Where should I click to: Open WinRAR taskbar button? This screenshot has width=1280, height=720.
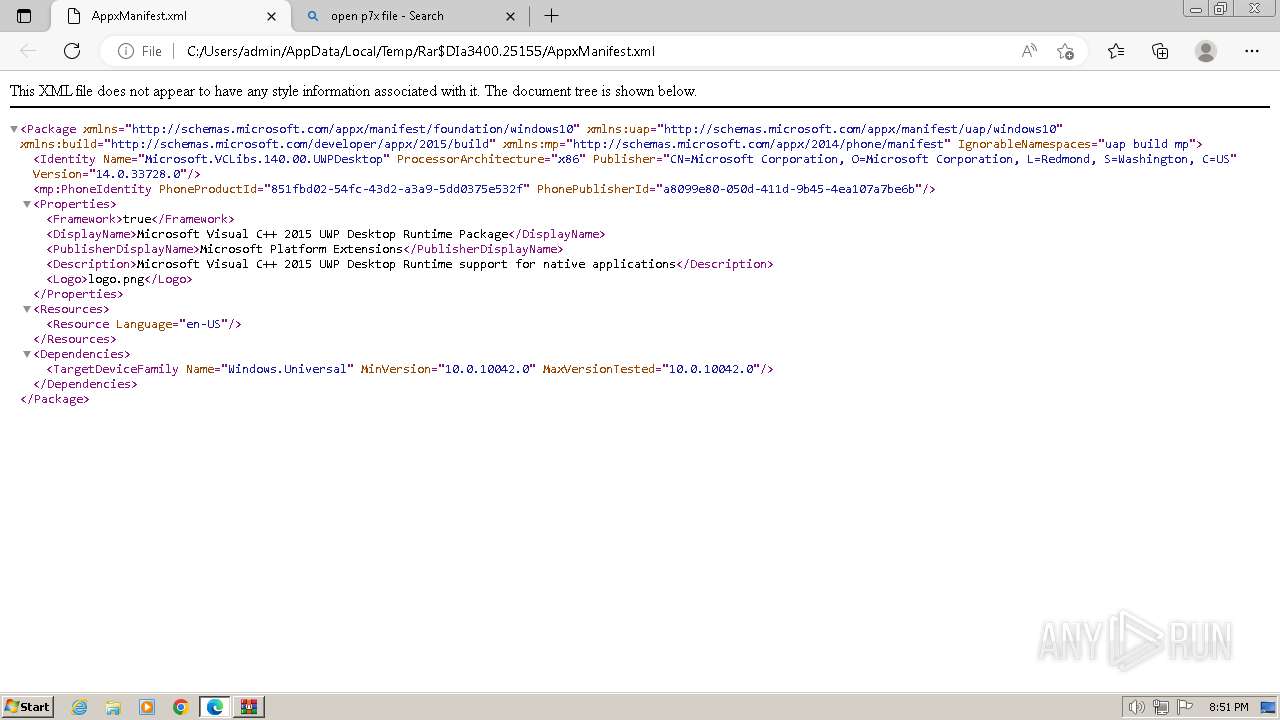249,707
